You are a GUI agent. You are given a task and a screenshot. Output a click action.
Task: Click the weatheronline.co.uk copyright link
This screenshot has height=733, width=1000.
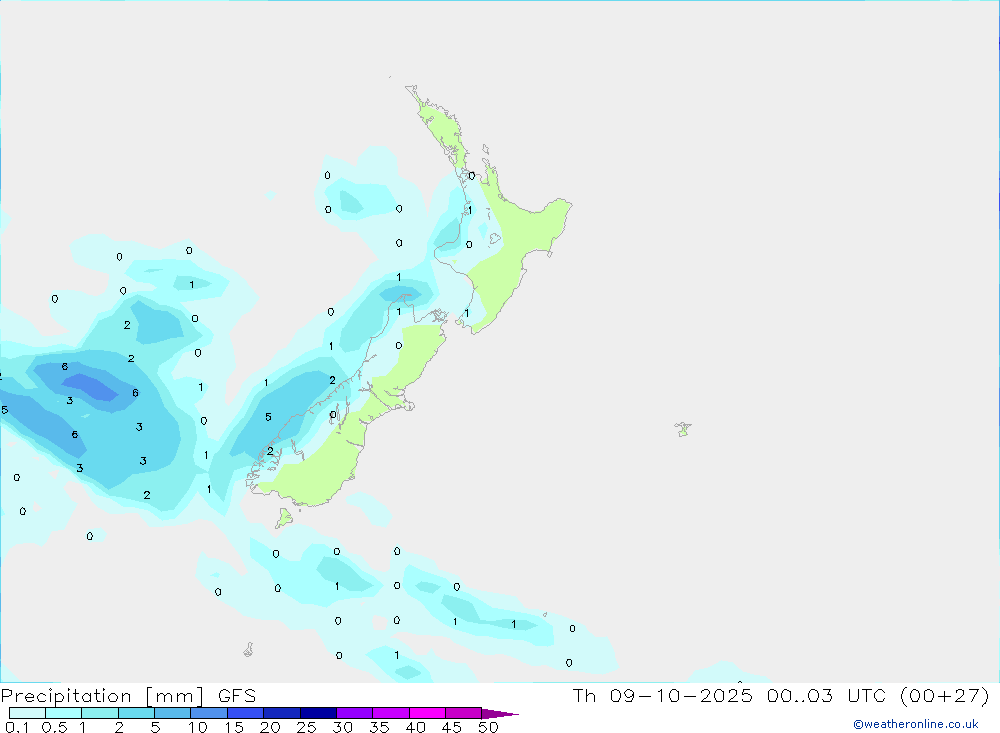tap(915, 724)
